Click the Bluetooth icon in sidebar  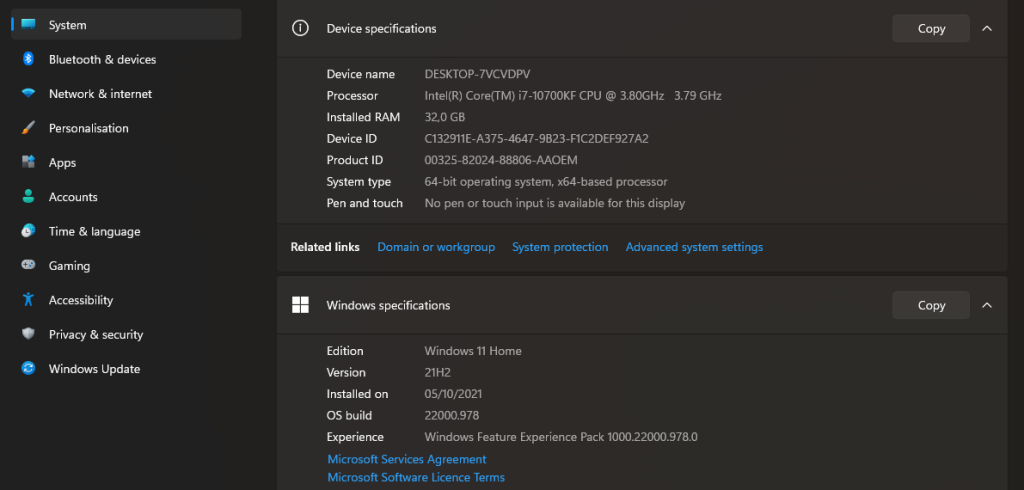point(29,59)
